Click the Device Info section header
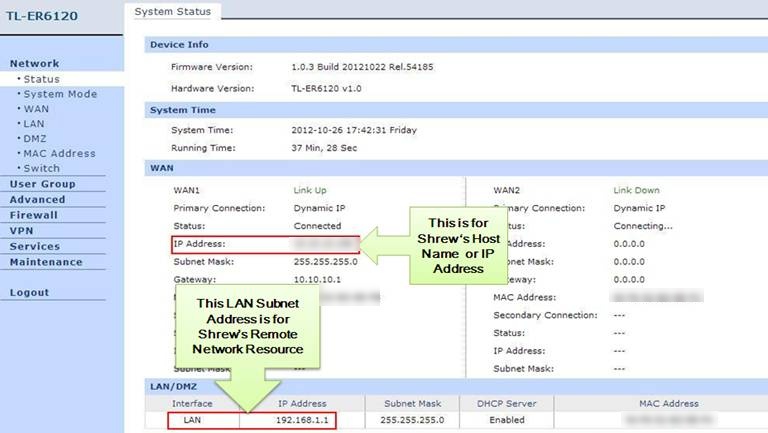The width and height of the screenshot is (768, 433). point(179,45)
